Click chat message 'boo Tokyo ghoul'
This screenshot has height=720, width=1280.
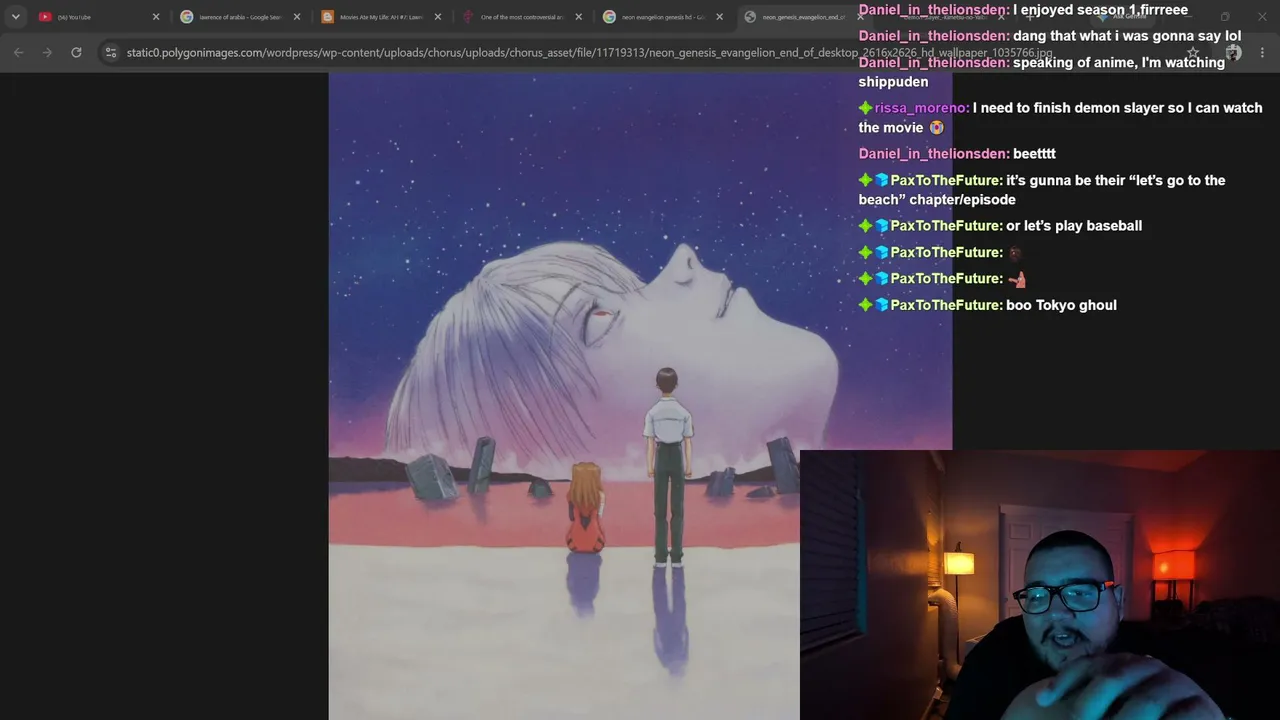[x=1061, y=305]
